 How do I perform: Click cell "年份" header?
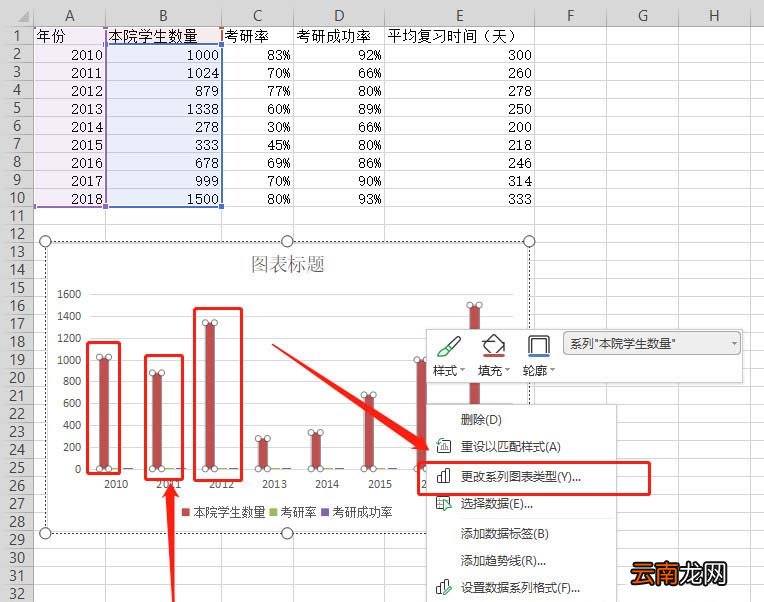click(x=70, y=36)
